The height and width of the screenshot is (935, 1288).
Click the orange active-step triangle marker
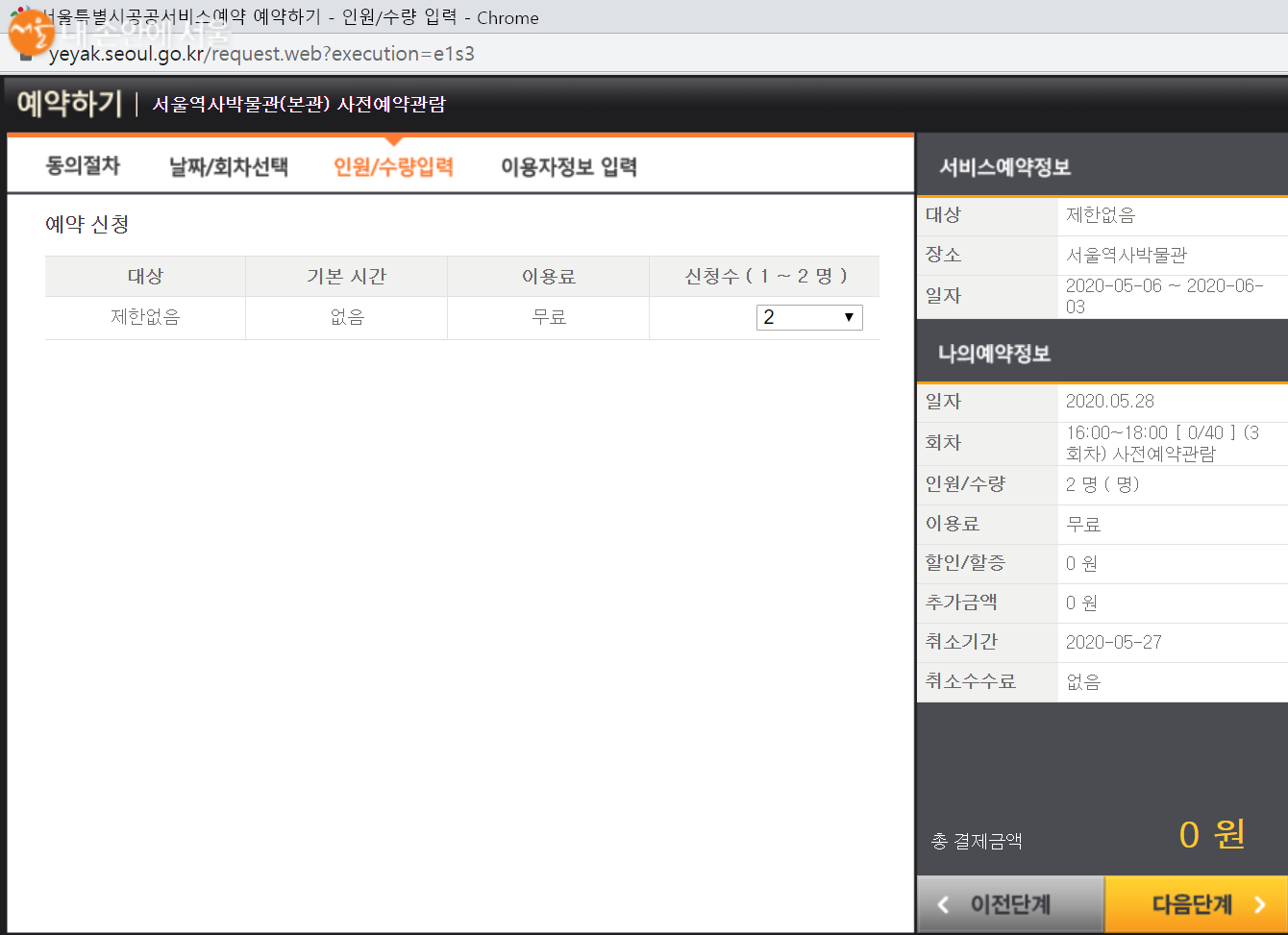tap(393, 140)
